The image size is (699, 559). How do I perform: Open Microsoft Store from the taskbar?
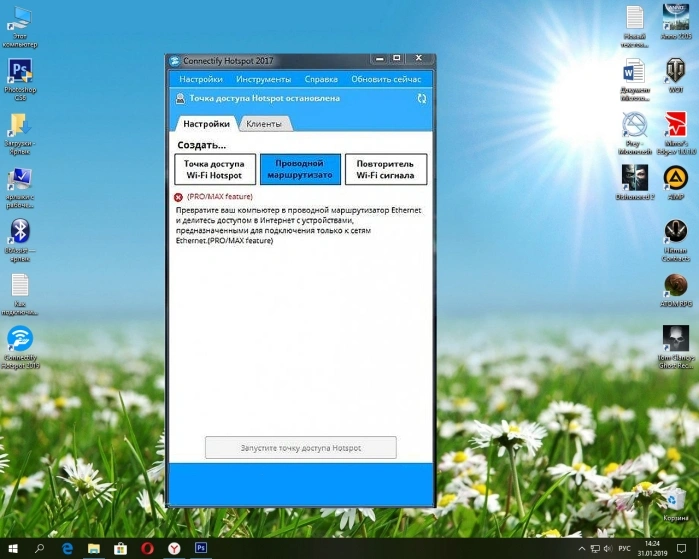(120, 548)
